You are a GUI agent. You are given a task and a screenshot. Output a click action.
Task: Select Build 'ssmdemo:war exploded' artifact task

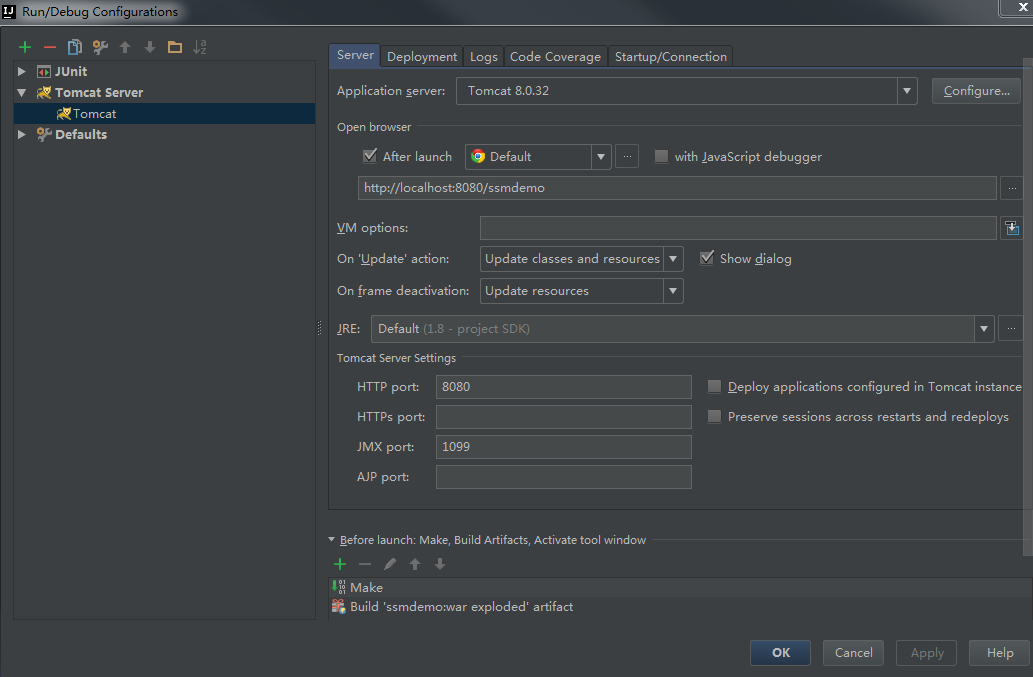[680, 607]
